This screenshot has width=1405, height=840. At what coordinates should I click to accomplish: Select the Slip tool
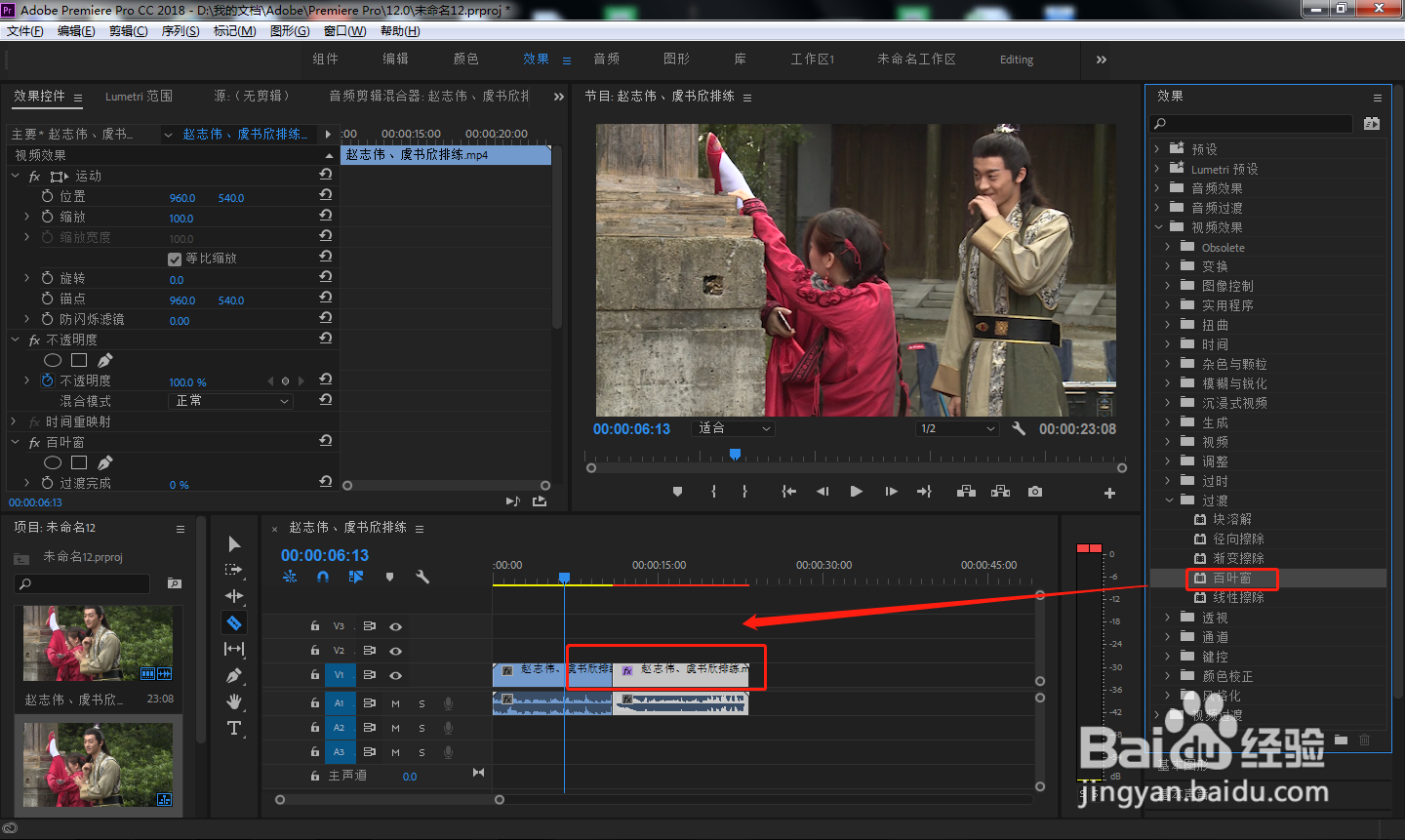(234, 649)
